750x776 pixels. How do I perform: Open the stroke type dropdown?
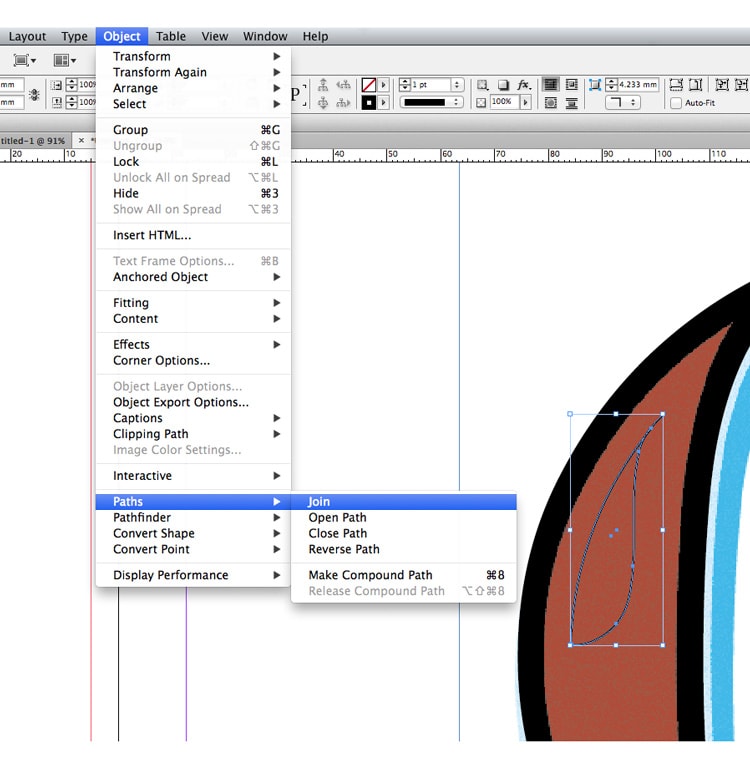click(x=431, y=102)
